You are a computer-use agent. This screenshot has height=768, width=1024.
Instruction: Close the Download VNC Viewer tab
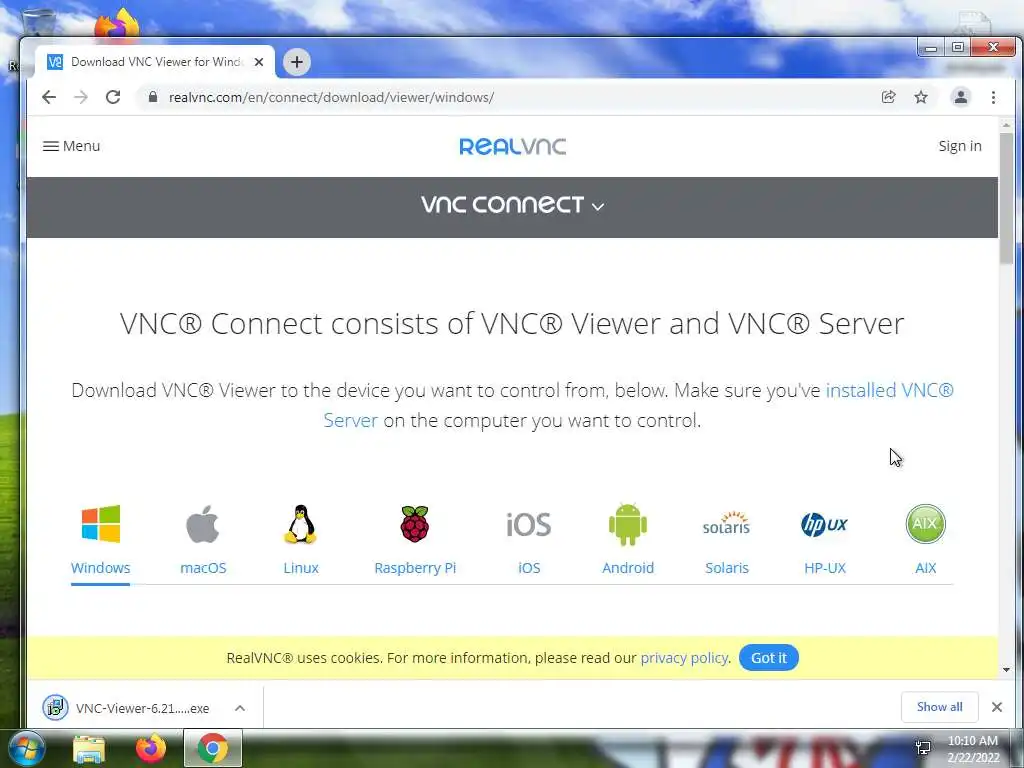click(259, 62)
